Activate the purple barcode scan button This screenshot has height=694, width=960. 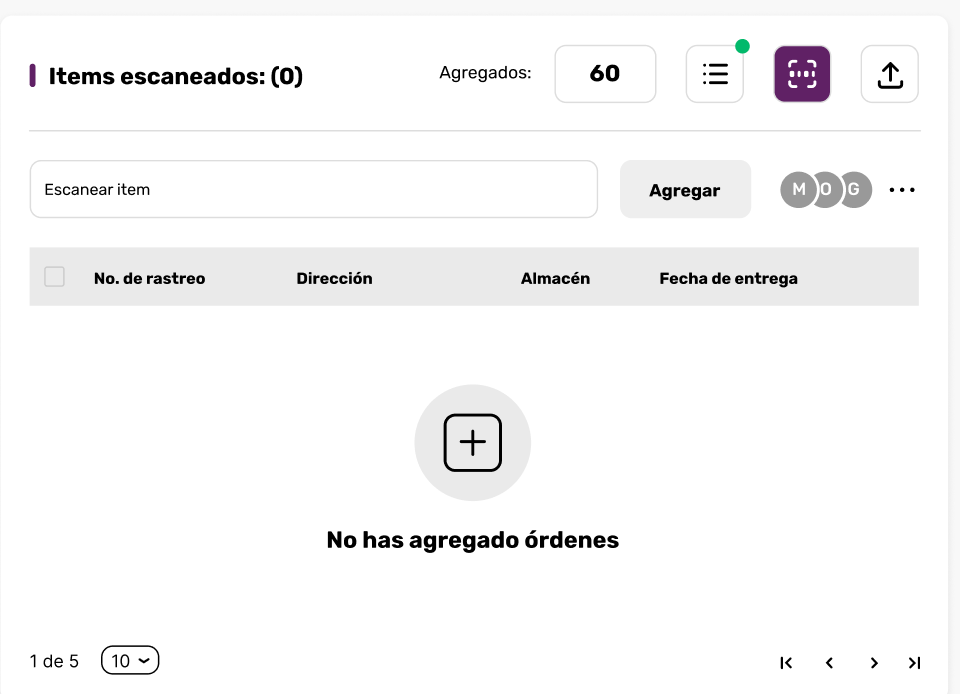pyautogui.click(x=802, y=74)
